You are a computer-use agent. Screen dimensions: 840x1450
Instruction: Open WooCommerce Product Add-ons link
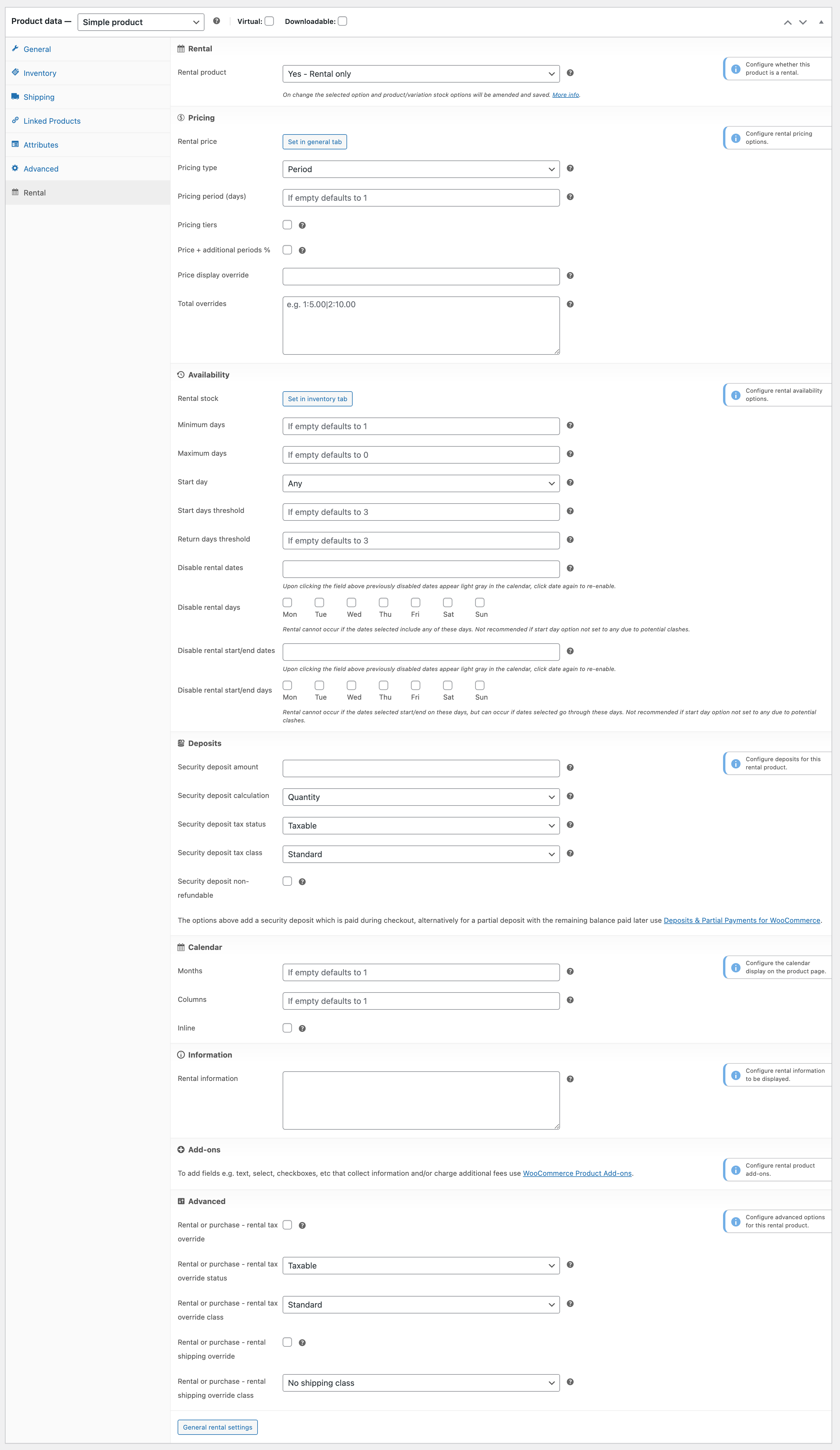click(x=577, y=1173)
